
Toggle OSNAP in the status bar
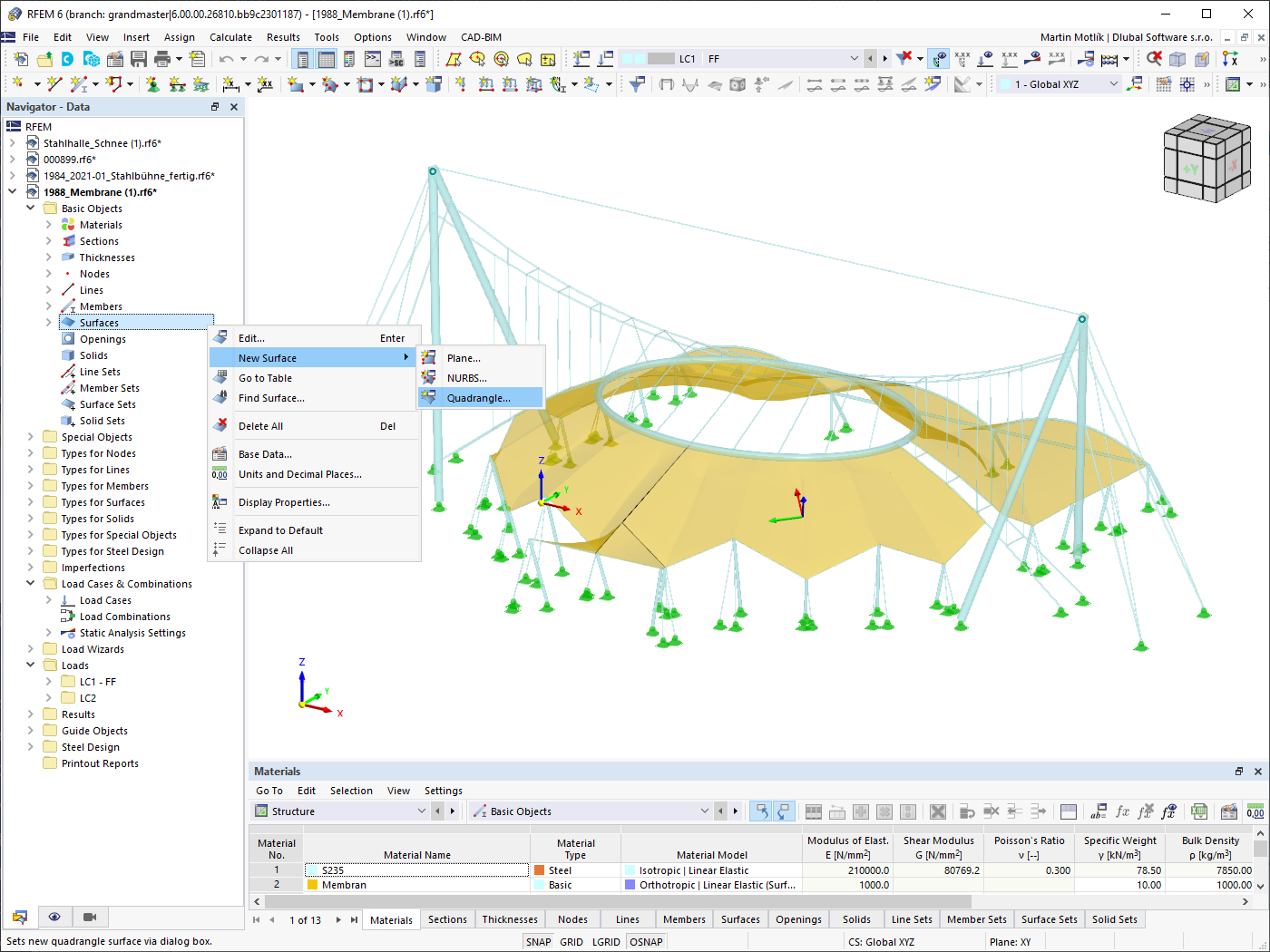pos(646,942)
